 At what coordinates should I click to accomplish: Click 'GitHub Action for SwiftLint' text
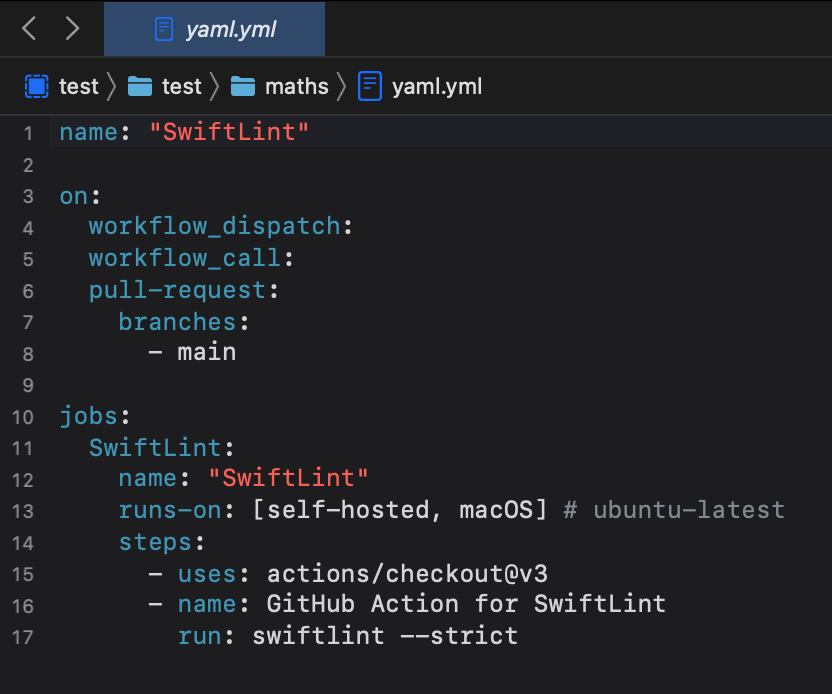click(466, 604)
